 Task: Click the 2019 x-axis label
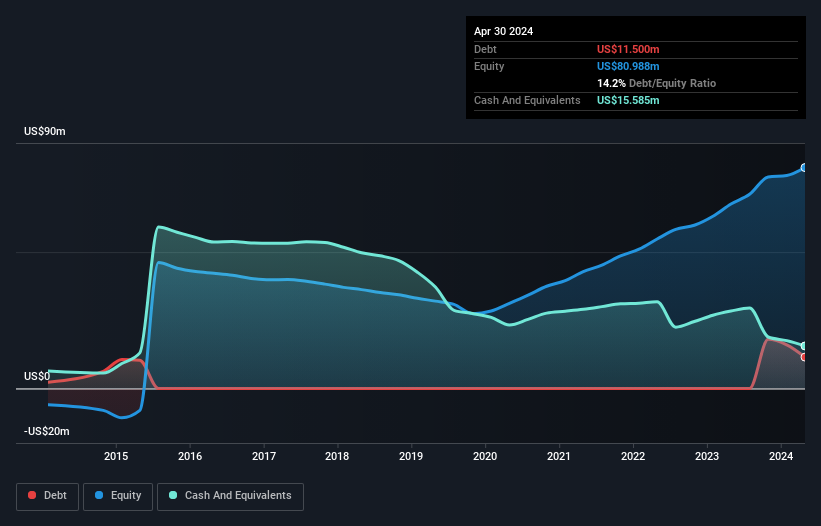click(411, 456)
